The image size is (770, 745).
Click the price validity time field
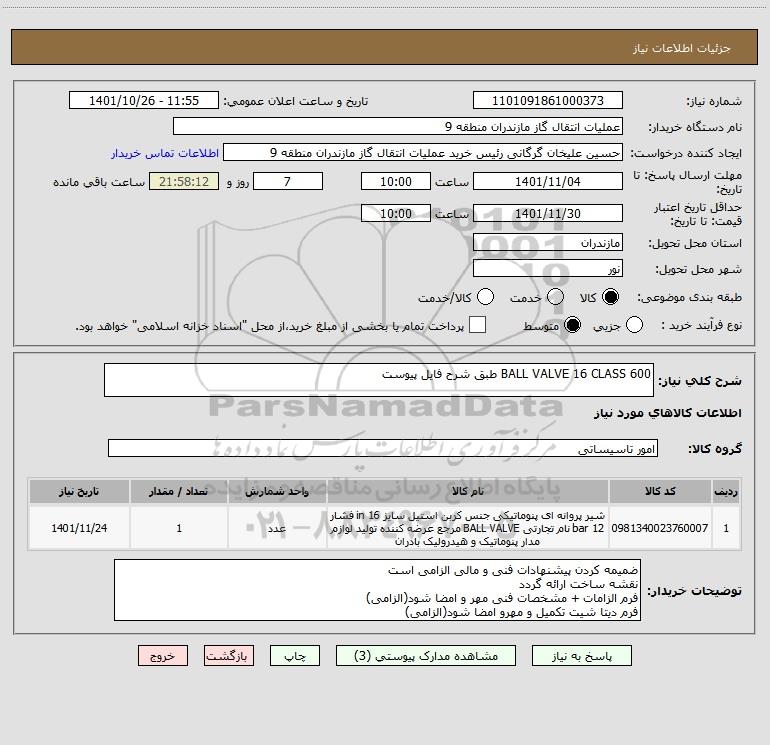point(396,213)
